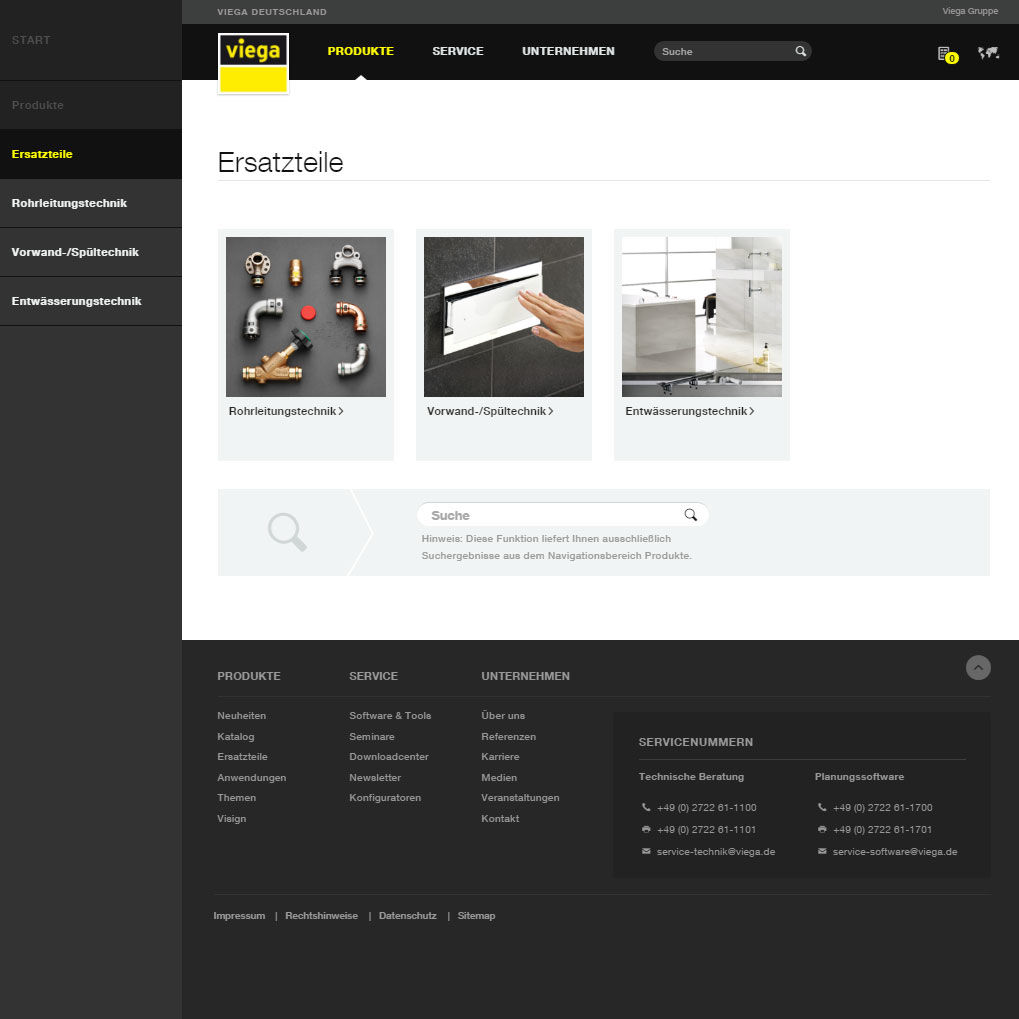
Task: Open the Entwässerungstechnik bathroom thumbnail
Action: (702, 316)
